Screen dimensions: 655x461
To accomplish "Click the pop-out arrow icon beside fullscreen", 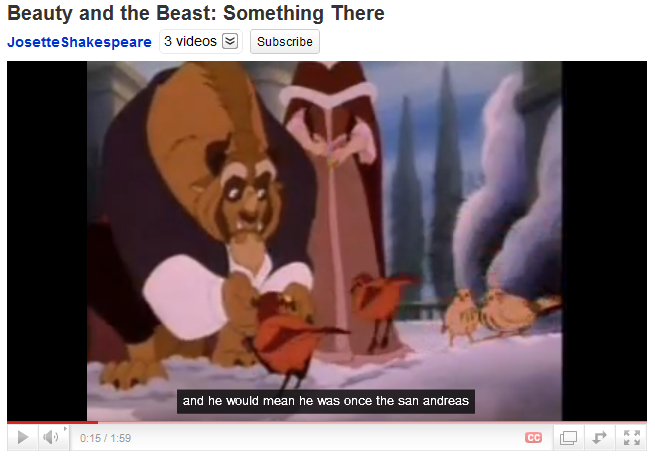I will 599,438.
